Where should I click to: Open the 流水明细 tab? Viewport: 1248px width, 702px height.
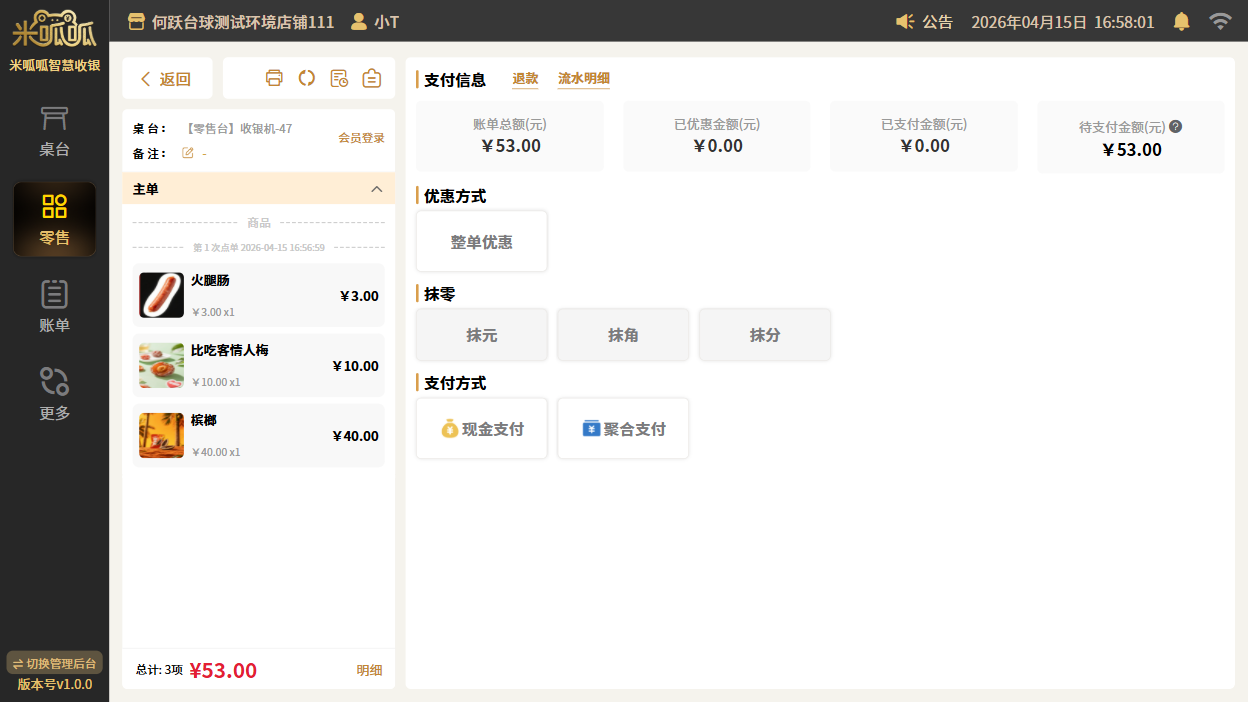point(583,79)
